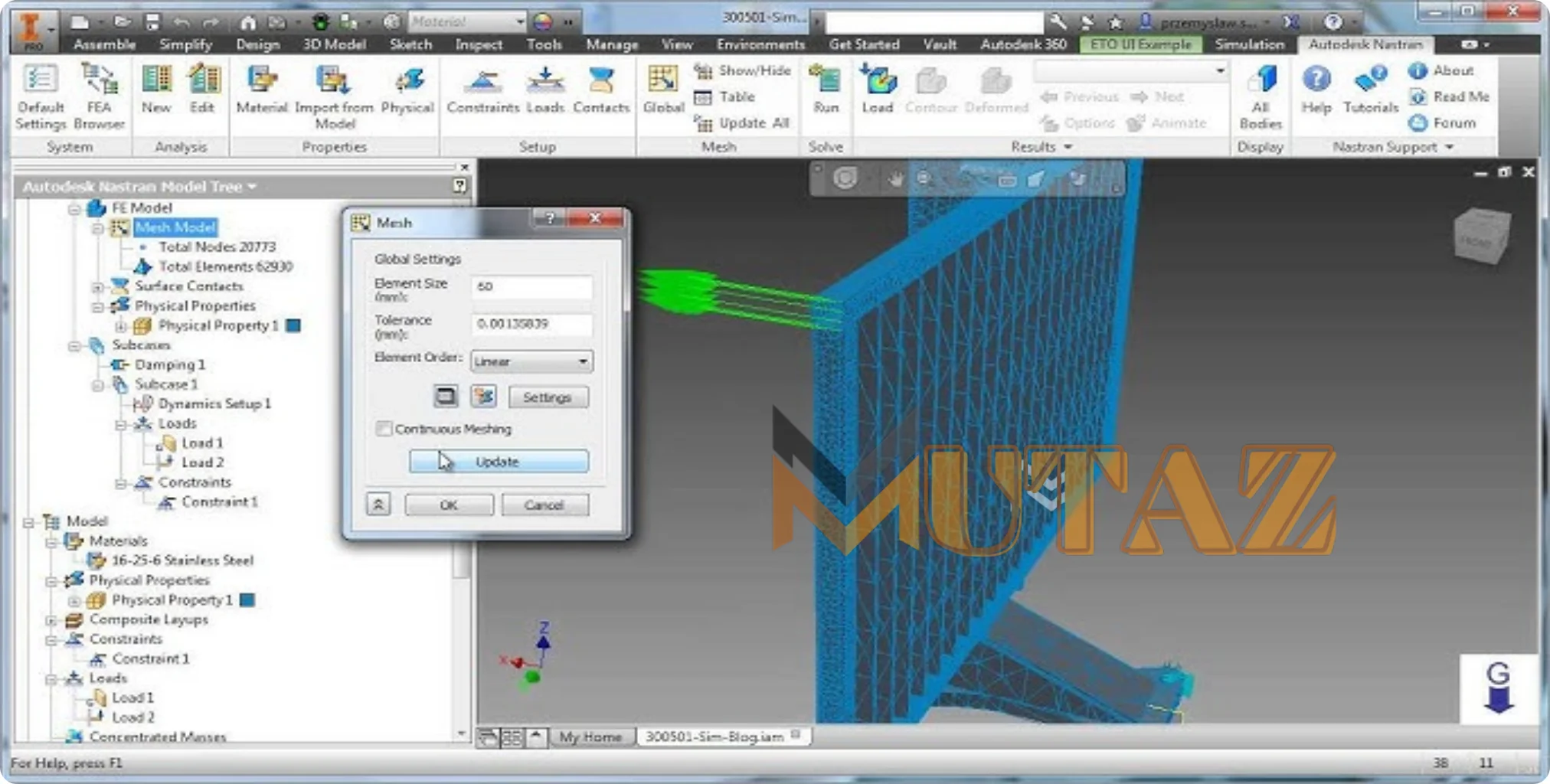
Task: Click blue swatch of Model Physical Property 1
Action: pos(247,599)
